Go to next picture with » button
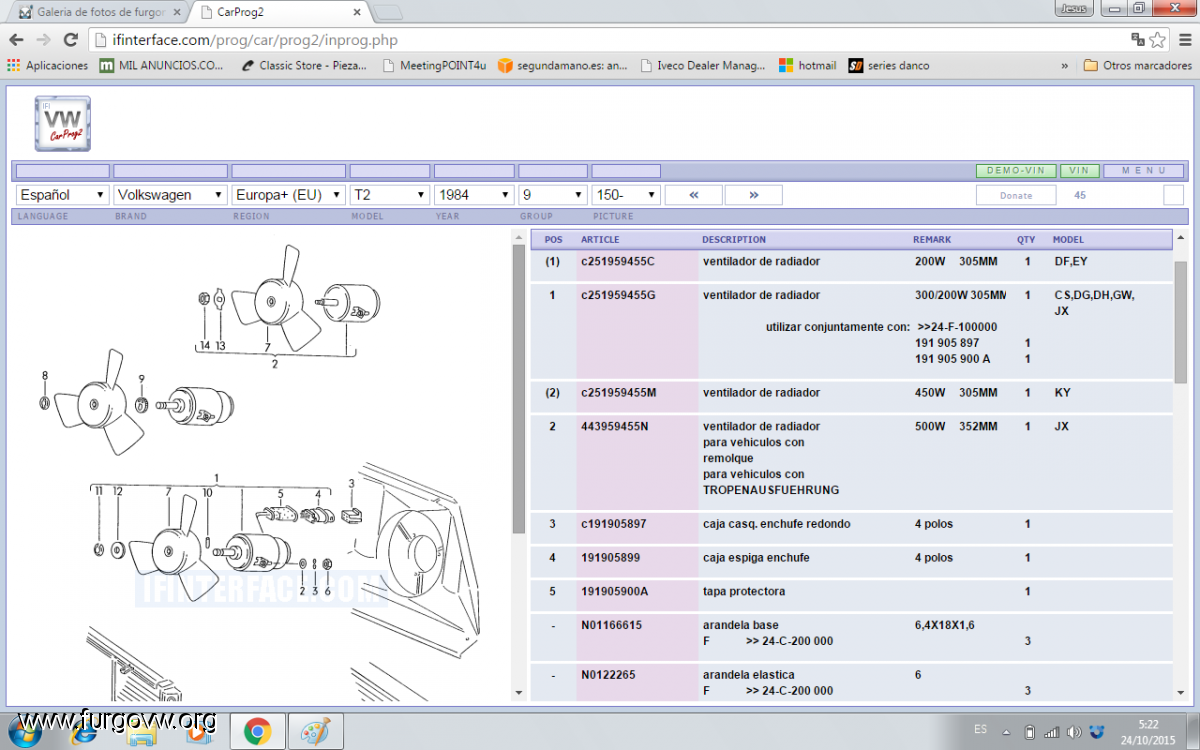This screenshot has height=750, width=1200. (753, 195)
